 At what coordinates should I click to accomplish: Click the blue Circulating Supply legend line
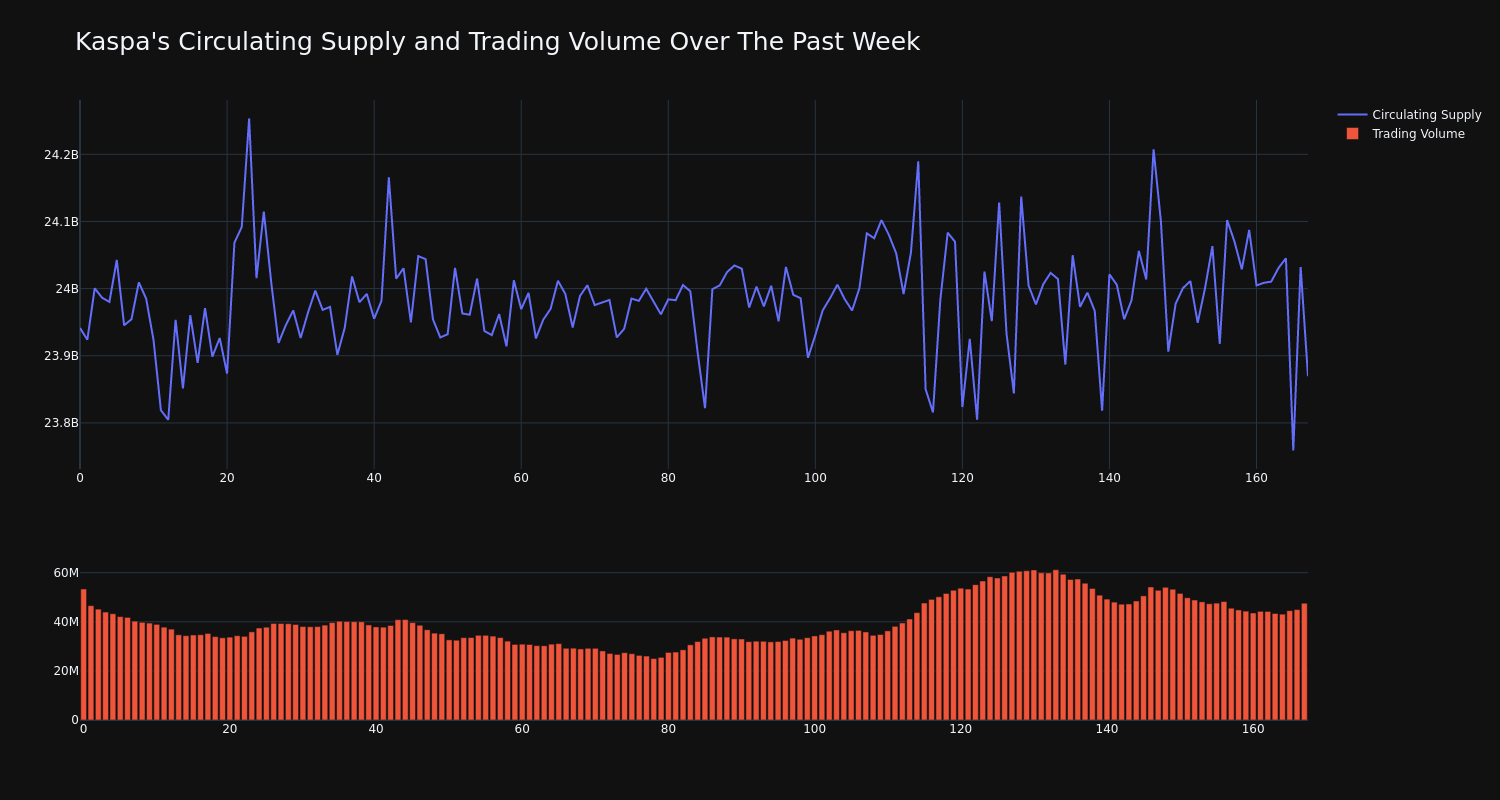coord(1352,115)
